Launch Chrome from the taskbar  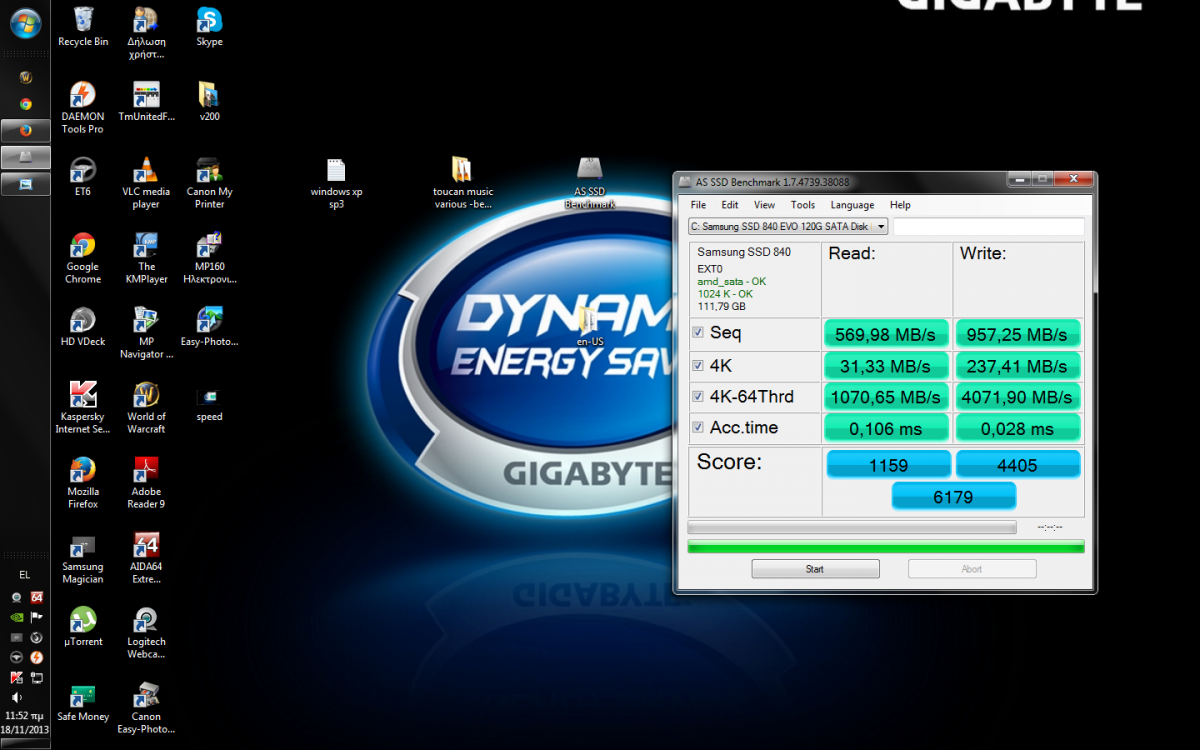point(25,104)
